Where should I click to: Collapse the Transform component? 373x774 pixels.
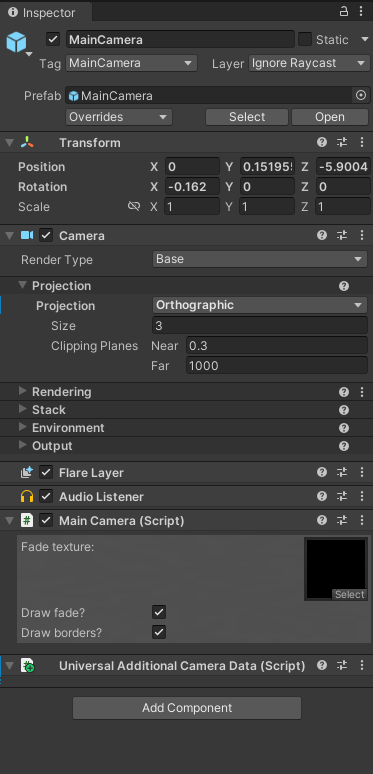(x=9, y=143)
